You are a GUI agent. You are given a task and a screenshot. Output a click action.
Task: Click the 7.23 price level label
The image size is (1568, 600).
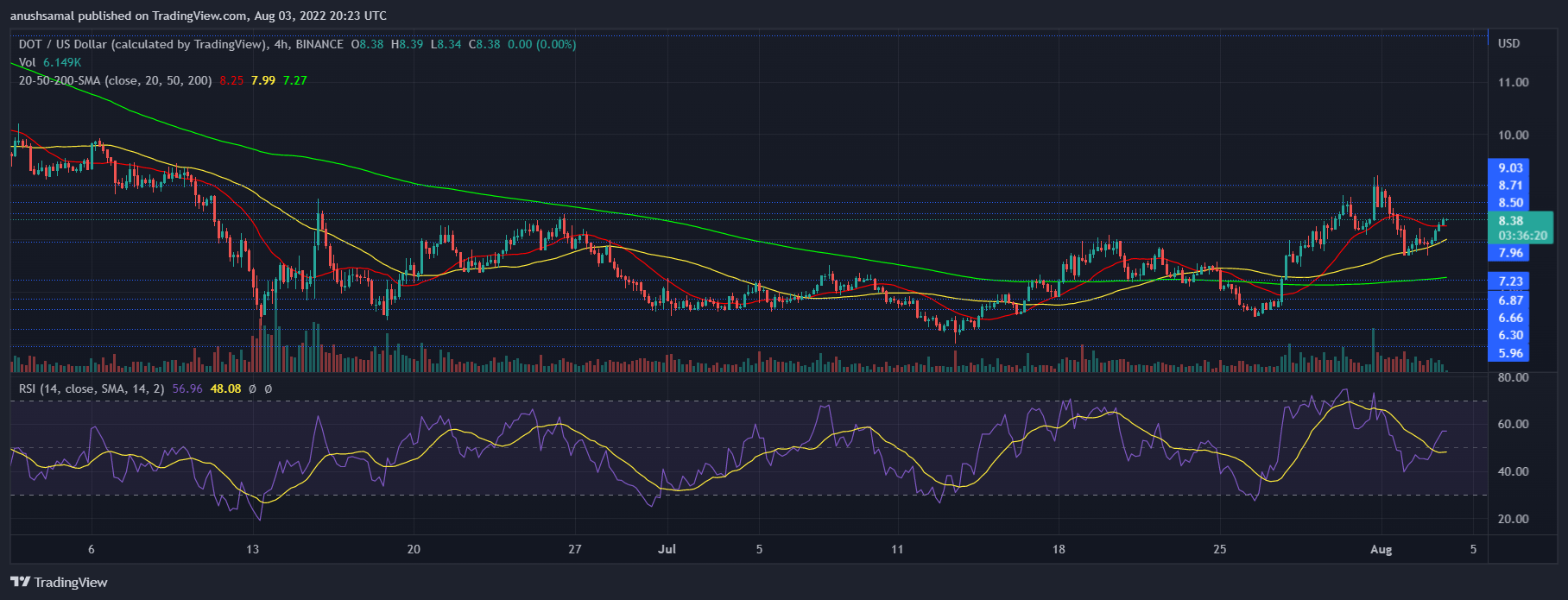(x=1510, y=281)
